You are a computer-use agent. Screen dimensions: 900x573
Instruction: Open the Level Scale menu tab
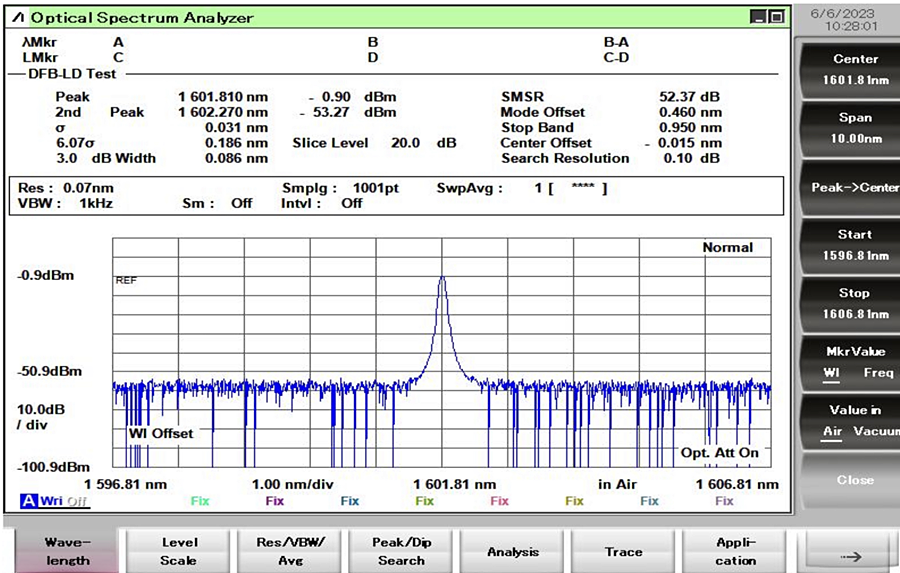pyautogui.click(x=179, y=551)
